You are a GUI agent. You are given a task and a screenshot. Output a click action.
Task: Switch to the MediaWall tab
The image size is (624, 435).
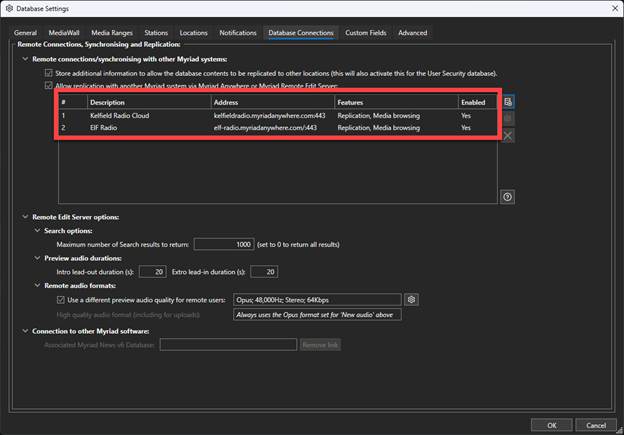click(64, 33)
